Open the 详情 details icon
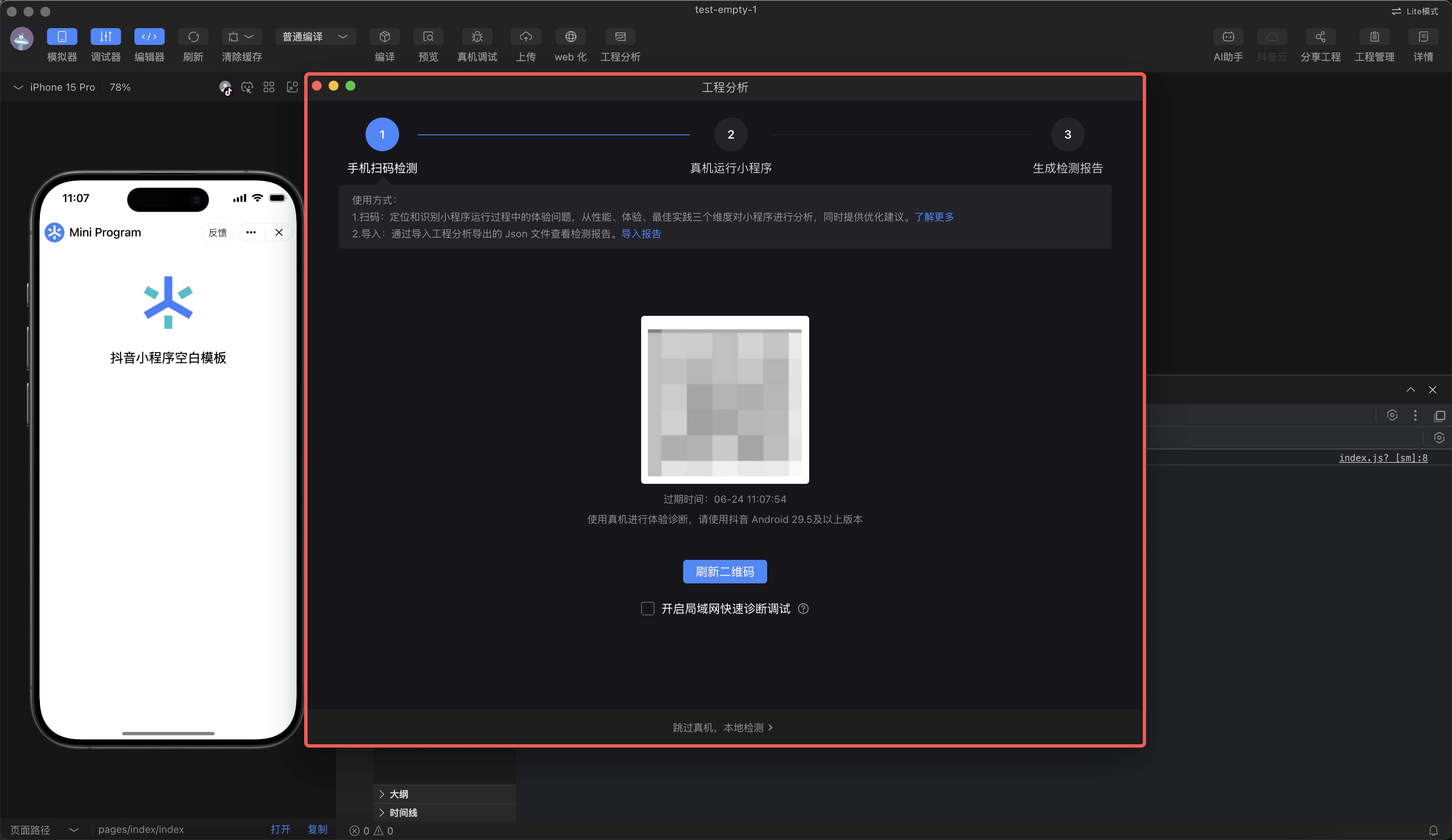 point(1423,37)
